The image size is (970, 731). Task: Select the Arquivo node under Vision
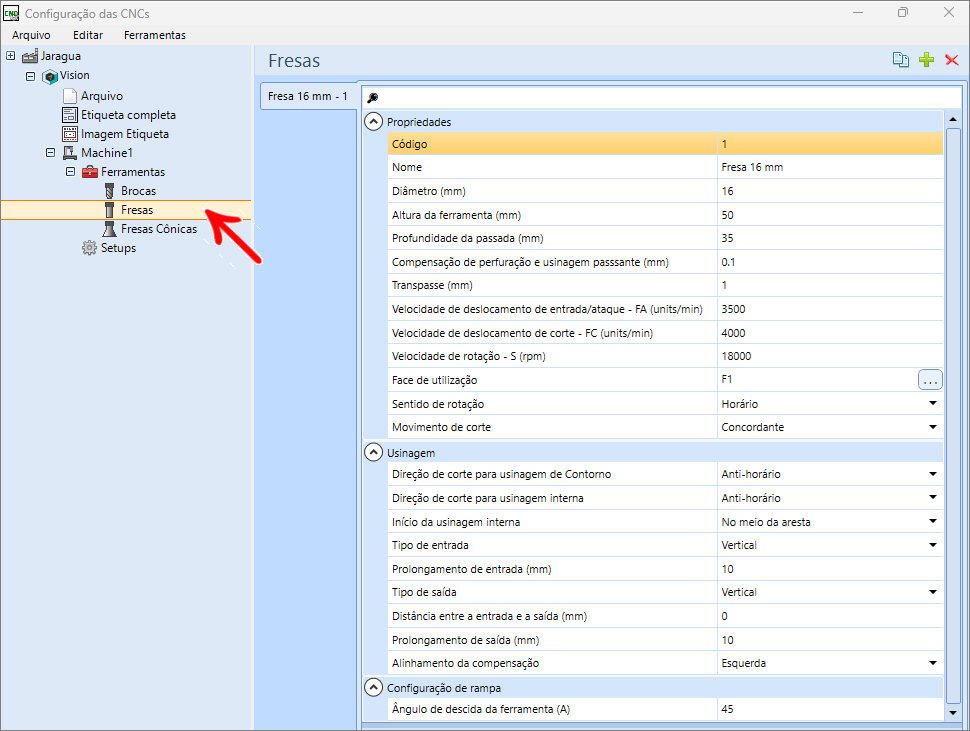[x=101, y=96]
